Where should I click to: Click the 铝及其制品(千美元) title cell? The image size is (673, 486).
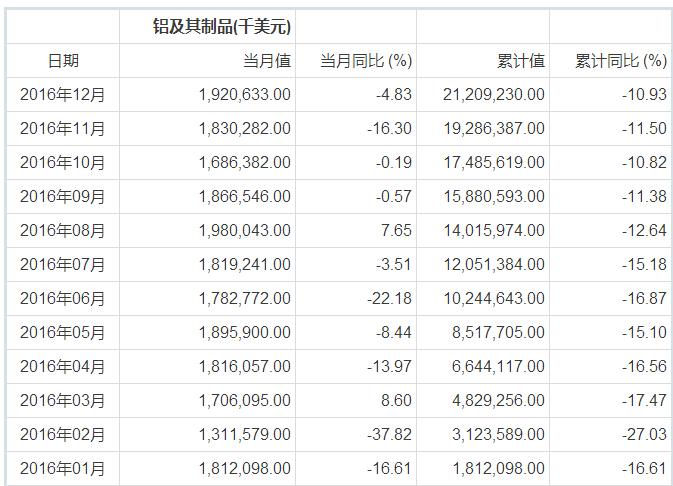pyautogui.click(x=222, y=27)
